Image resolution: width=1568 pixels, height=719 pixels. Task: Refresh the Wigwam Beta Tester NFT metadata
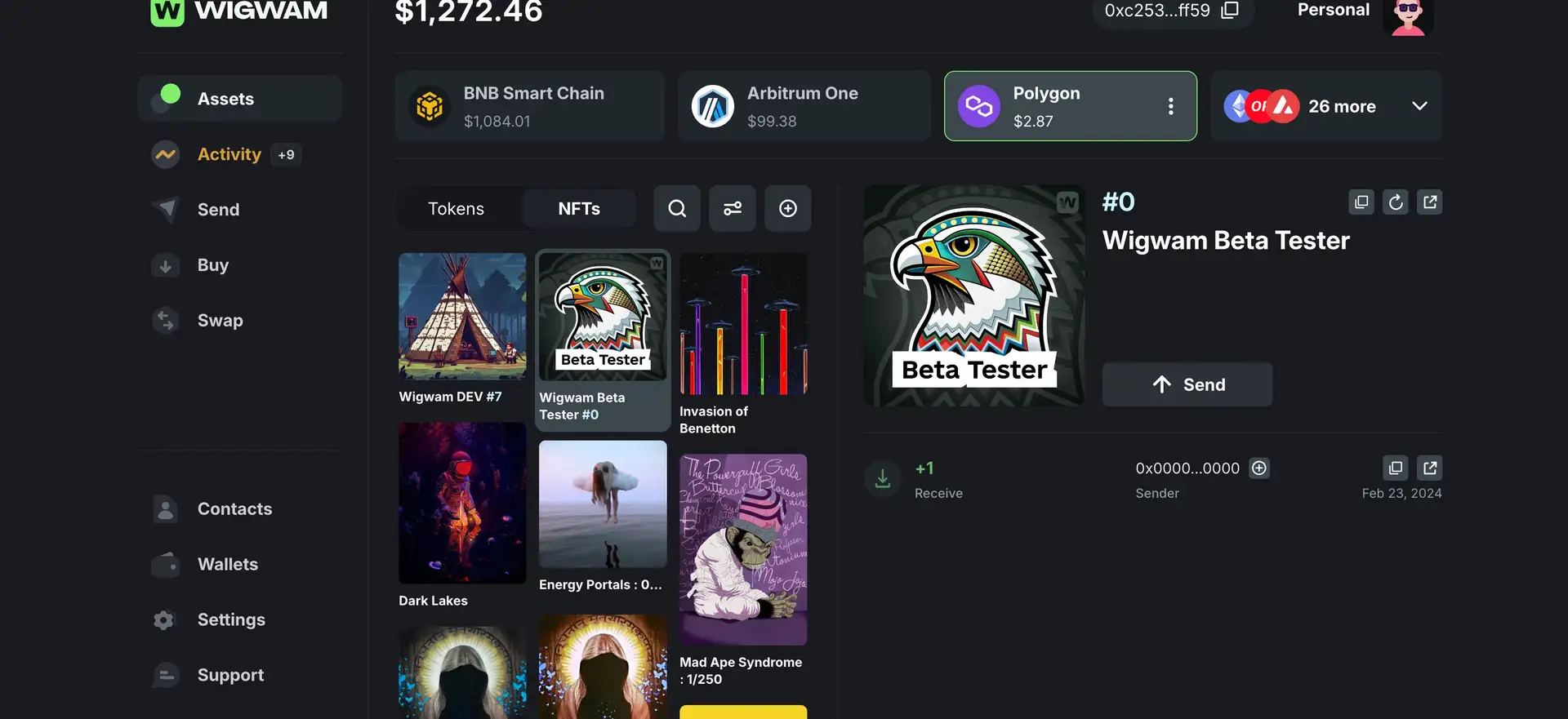point(1396,202)
